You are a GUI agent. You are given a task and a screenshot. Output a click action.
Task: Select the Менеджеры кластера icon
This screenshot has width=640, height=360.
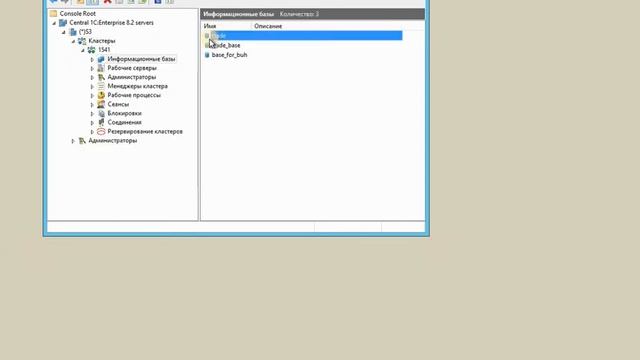101,86
